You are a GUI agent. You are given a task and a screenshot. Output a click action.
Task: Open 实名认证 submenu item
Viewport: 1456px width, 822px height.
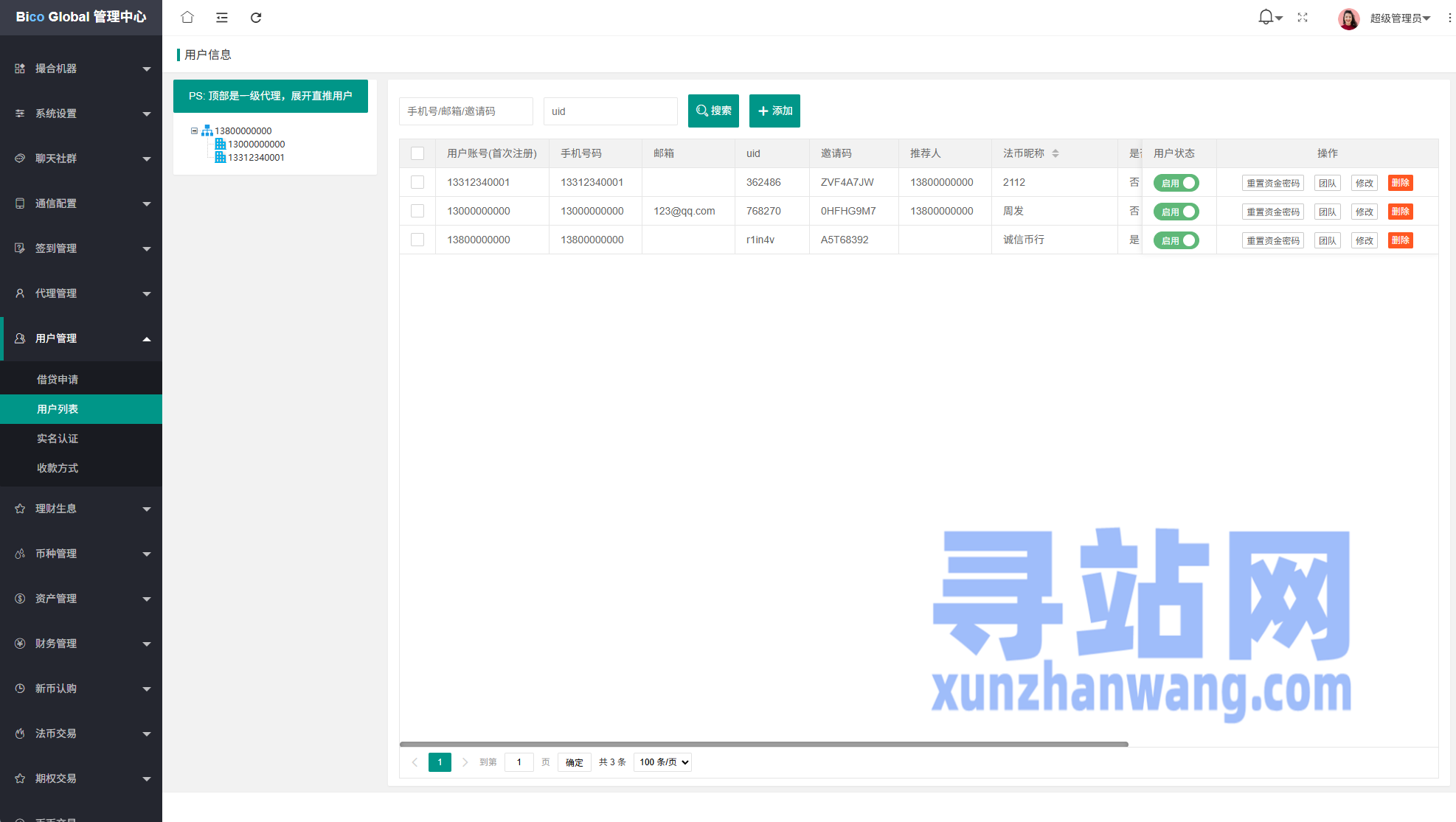[58, 439]
